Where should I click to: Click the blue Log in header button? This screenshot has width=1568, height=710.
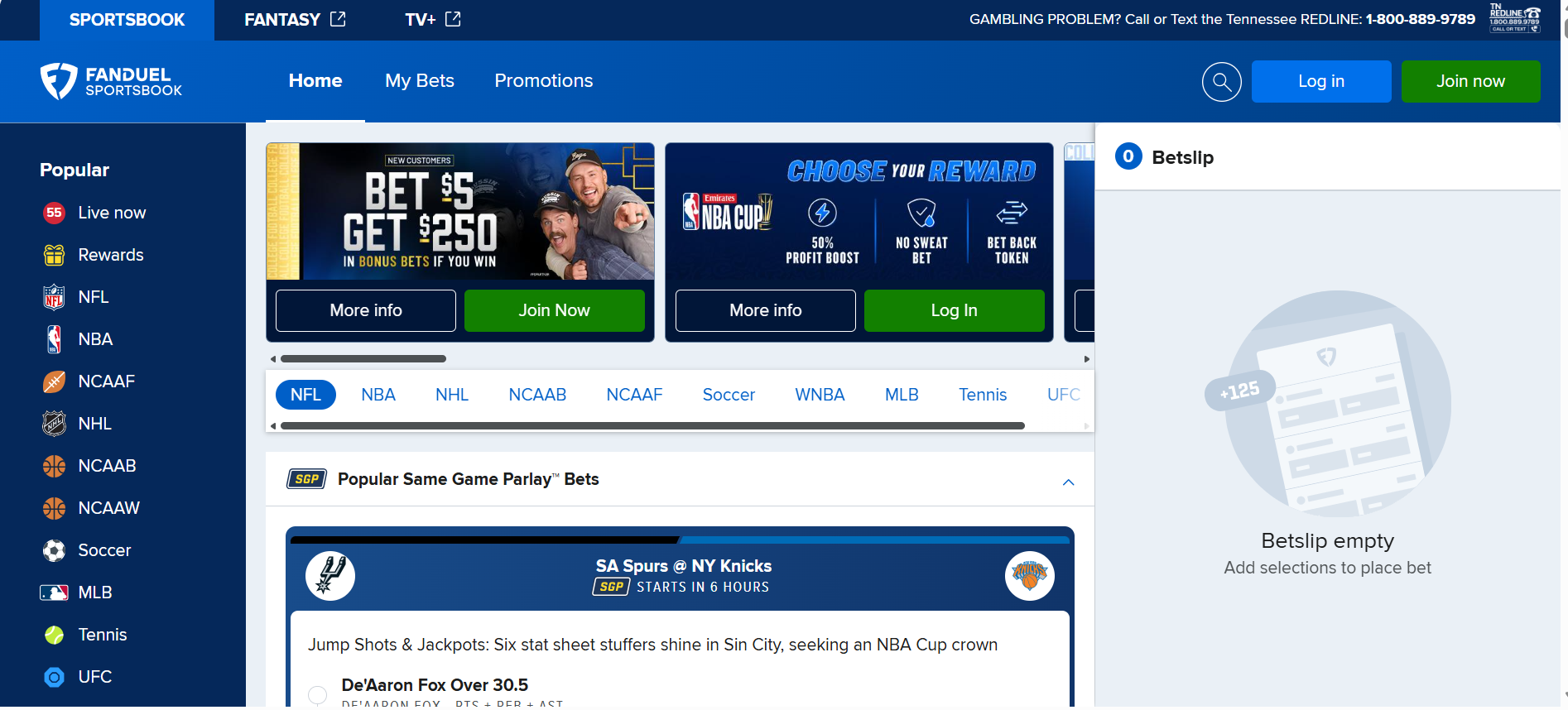coord(1321,81)
